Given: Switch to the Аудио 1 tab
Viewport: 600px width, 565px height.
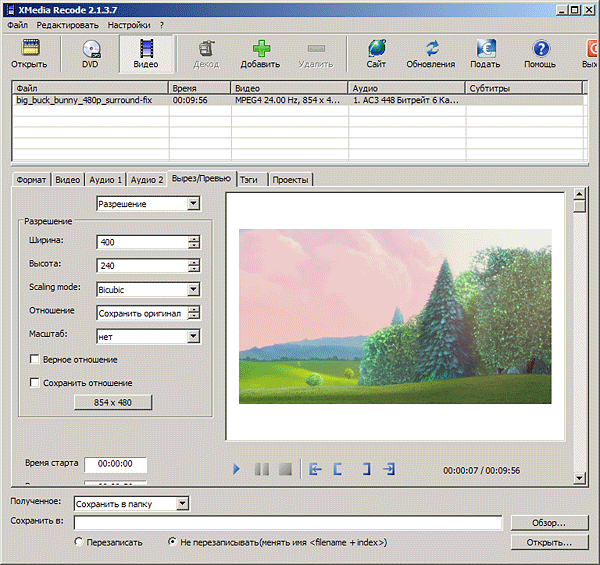Looking at the screenshot, I should 105,179.
